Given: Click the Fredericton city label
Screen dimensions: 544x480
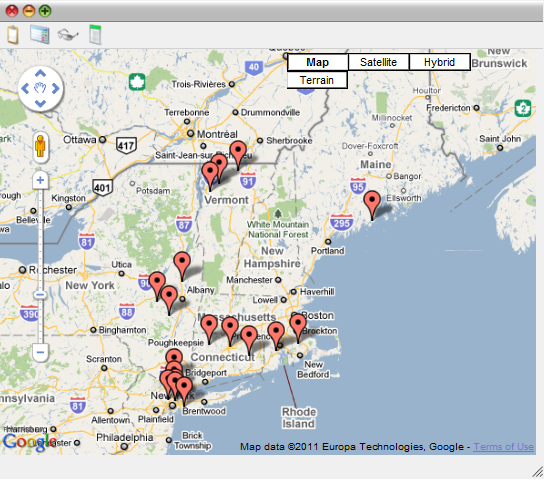Looking at the screenshot, I should (x=448, y=108).
